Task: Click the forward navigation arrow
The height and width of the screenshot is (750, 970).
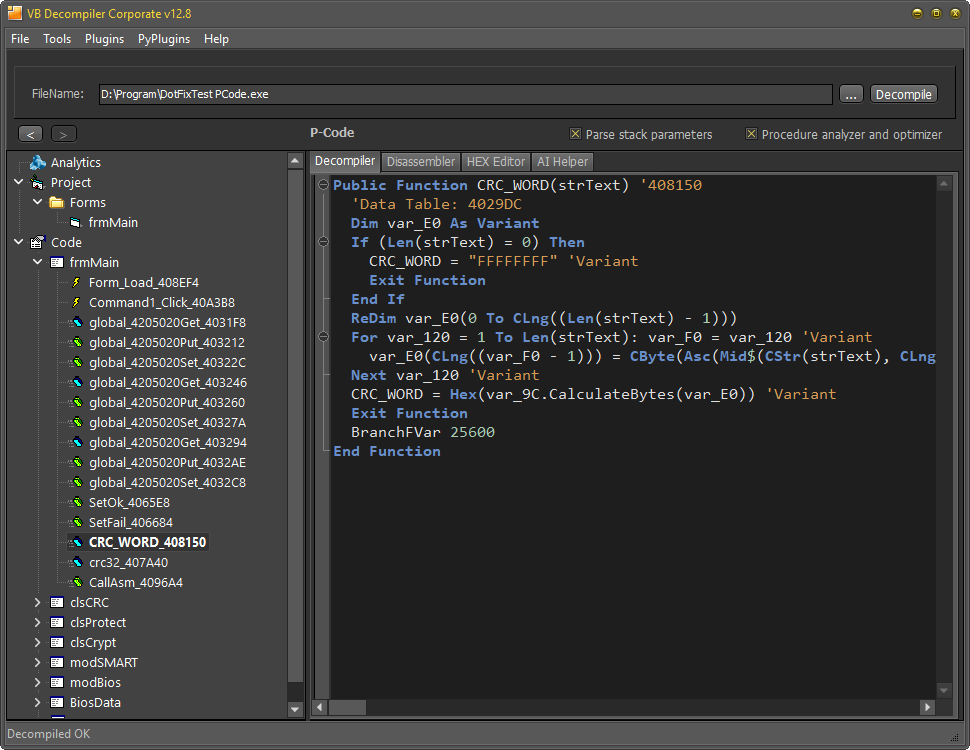Action: pos(63,133)
